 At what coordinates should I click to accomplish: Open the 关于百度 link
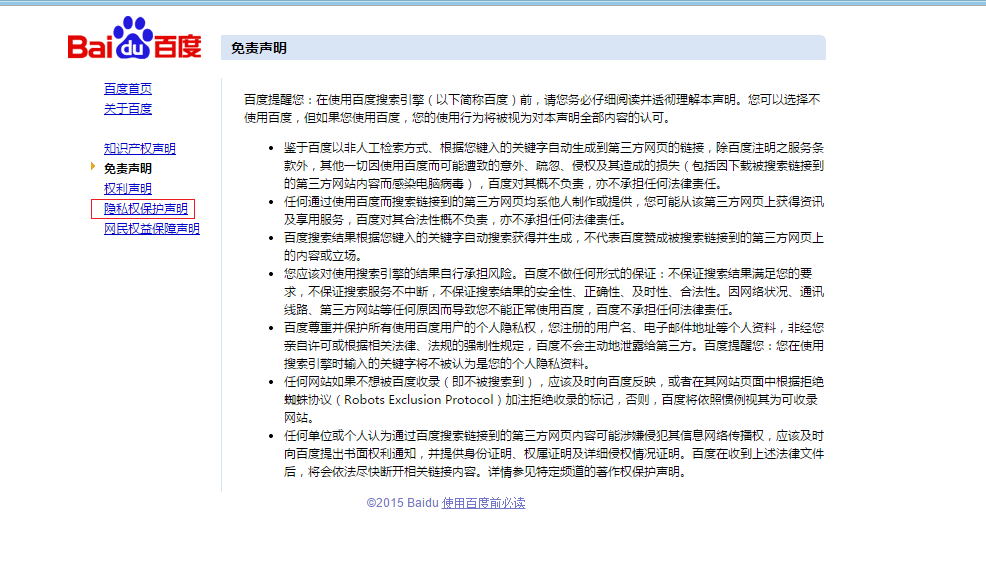[128, 109]
